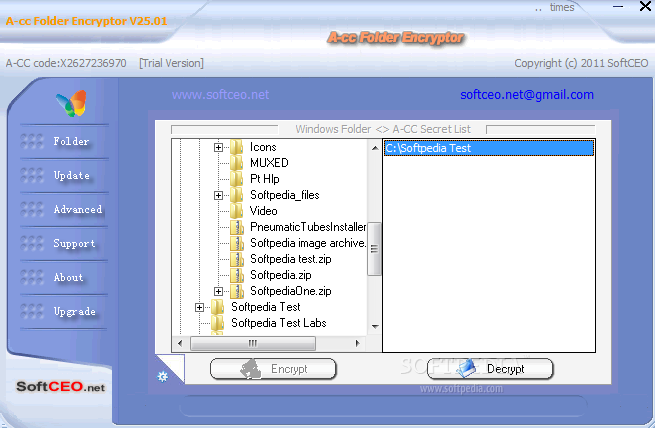Click the Video folder icon
Screen dimensions: 655x428
pos(237,211)
